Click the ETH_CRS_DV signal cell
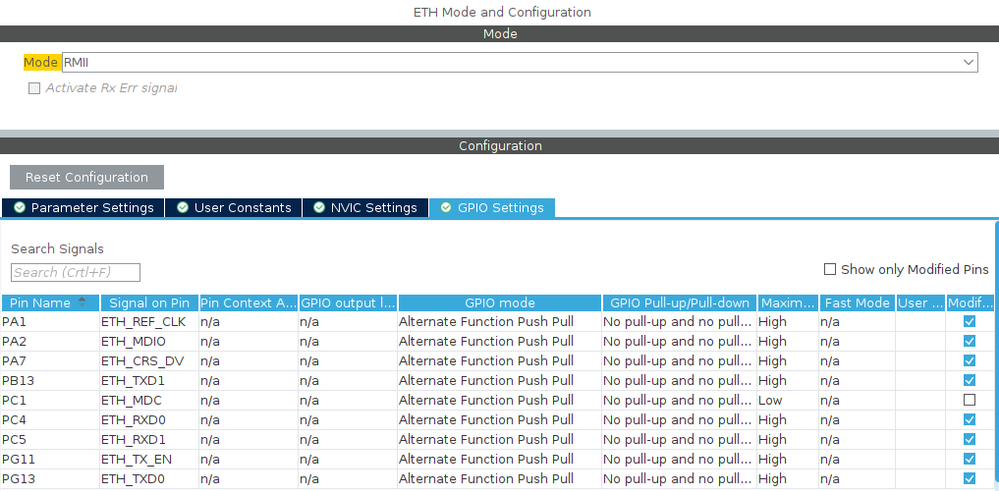This screenshot has height=491, width=999. coord(149,361)
